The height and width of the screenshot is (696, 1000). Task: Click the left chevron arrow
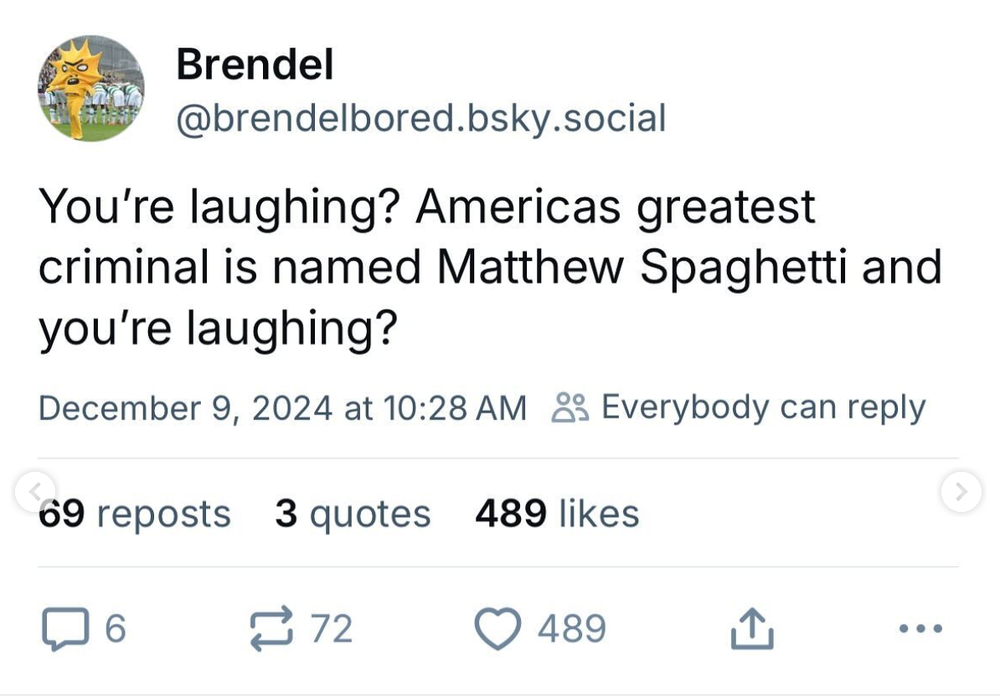click(x=35, y=492)
